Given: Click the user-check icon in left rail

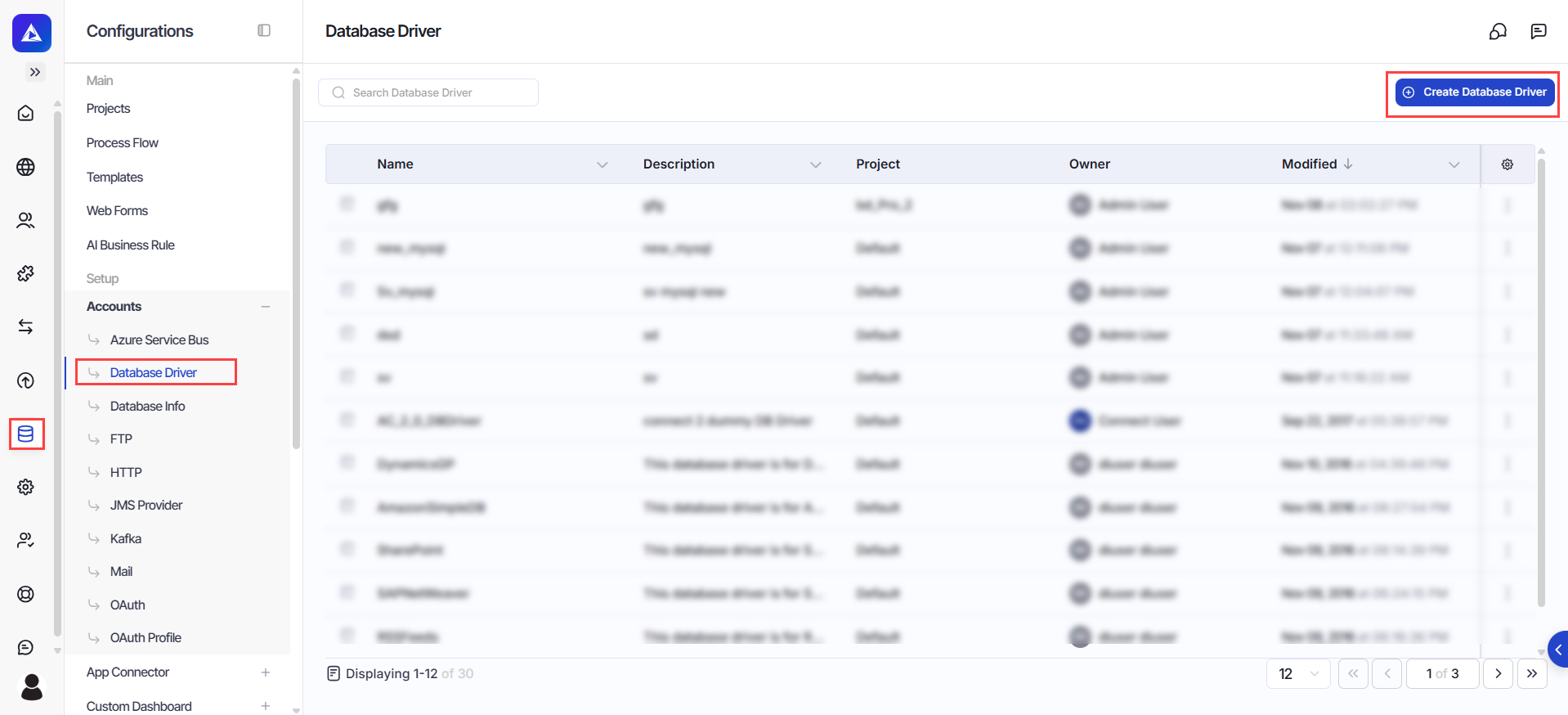Looking at the screenshot, I should 25,540.
